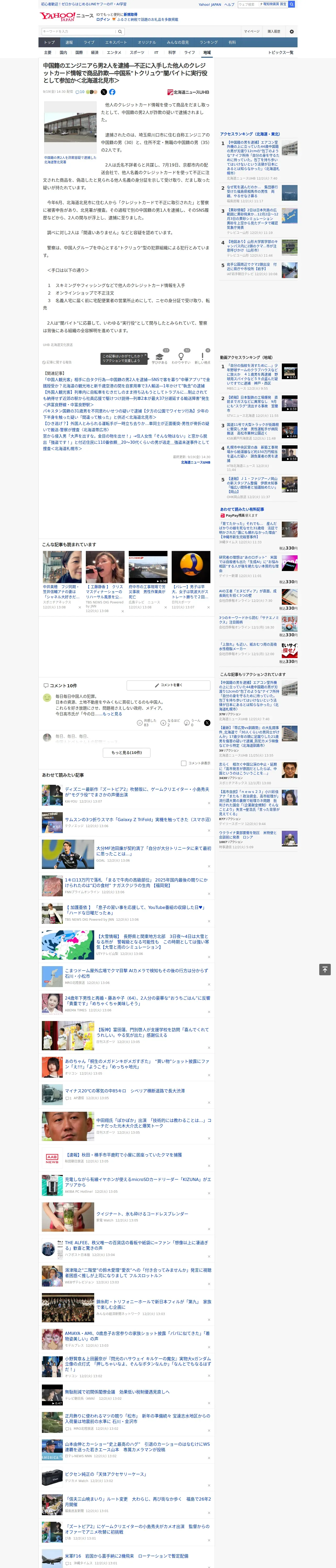Click the blue search button in top bar
336x1568 pixels.
(x=292, y=4)
